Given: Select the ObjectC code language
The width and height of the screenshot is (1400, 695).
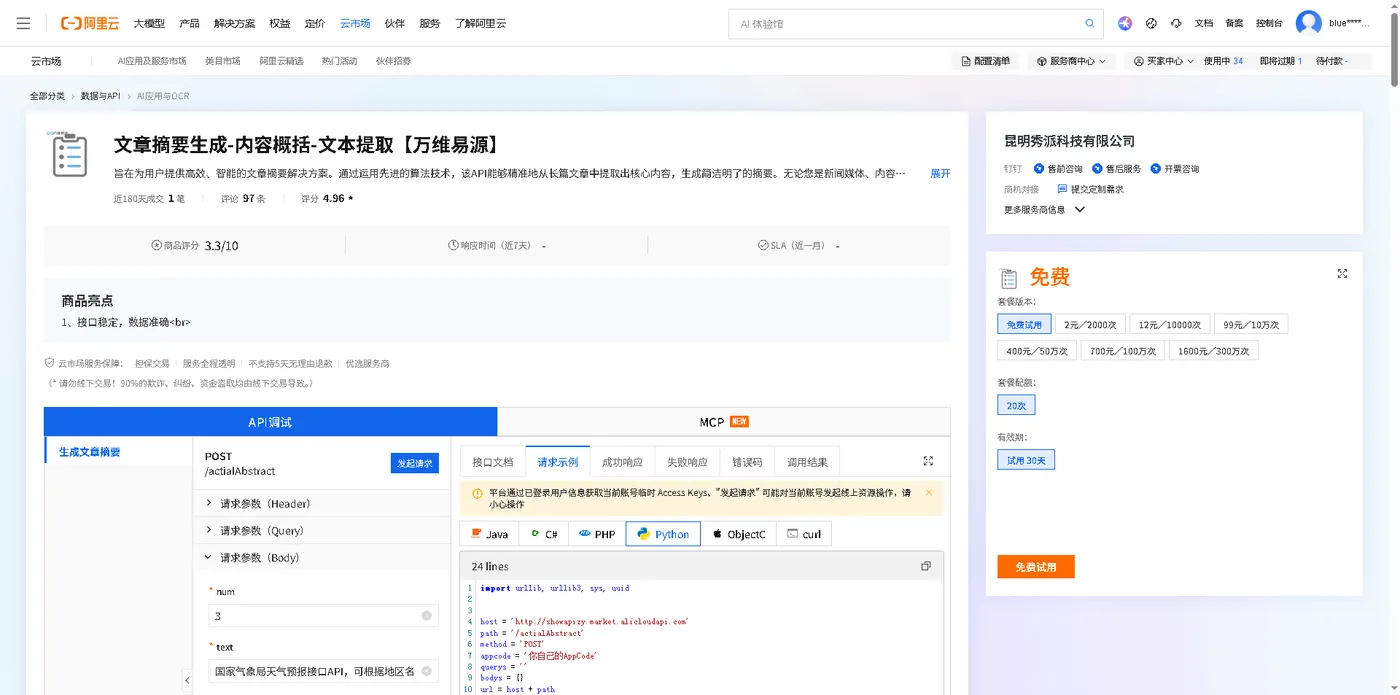Looking at the screenshot, I should [x=738, y=534].
